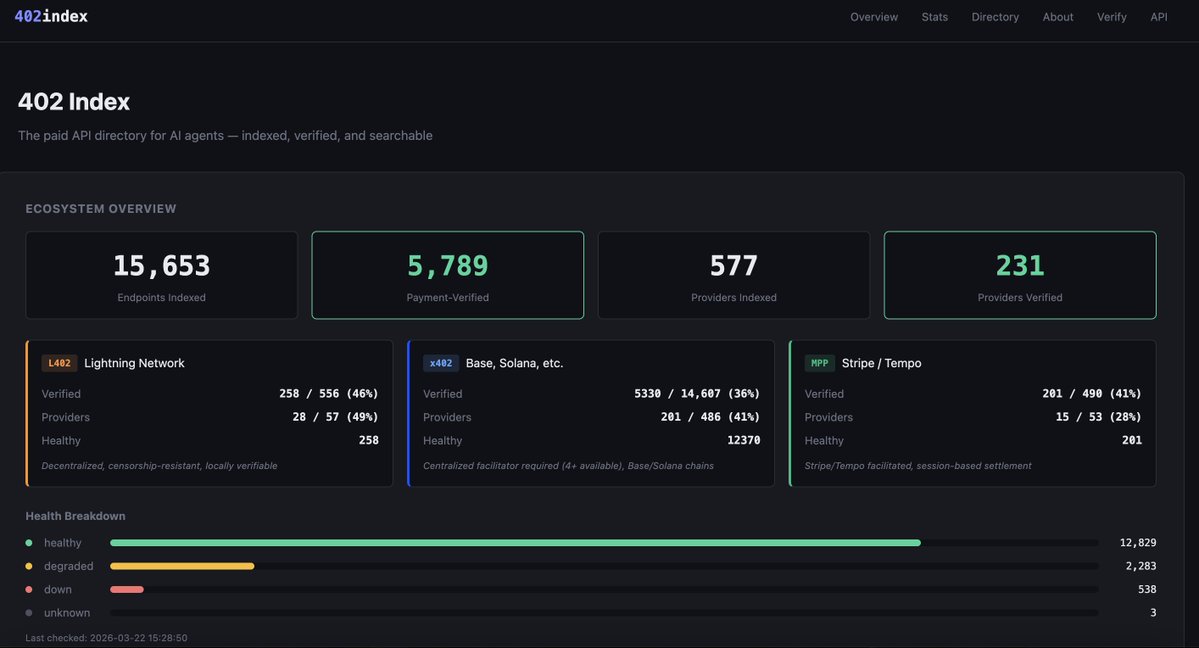Click the '5330 / 14,607 (36%)' value
Screen dimensions: 1199x648
697,393
